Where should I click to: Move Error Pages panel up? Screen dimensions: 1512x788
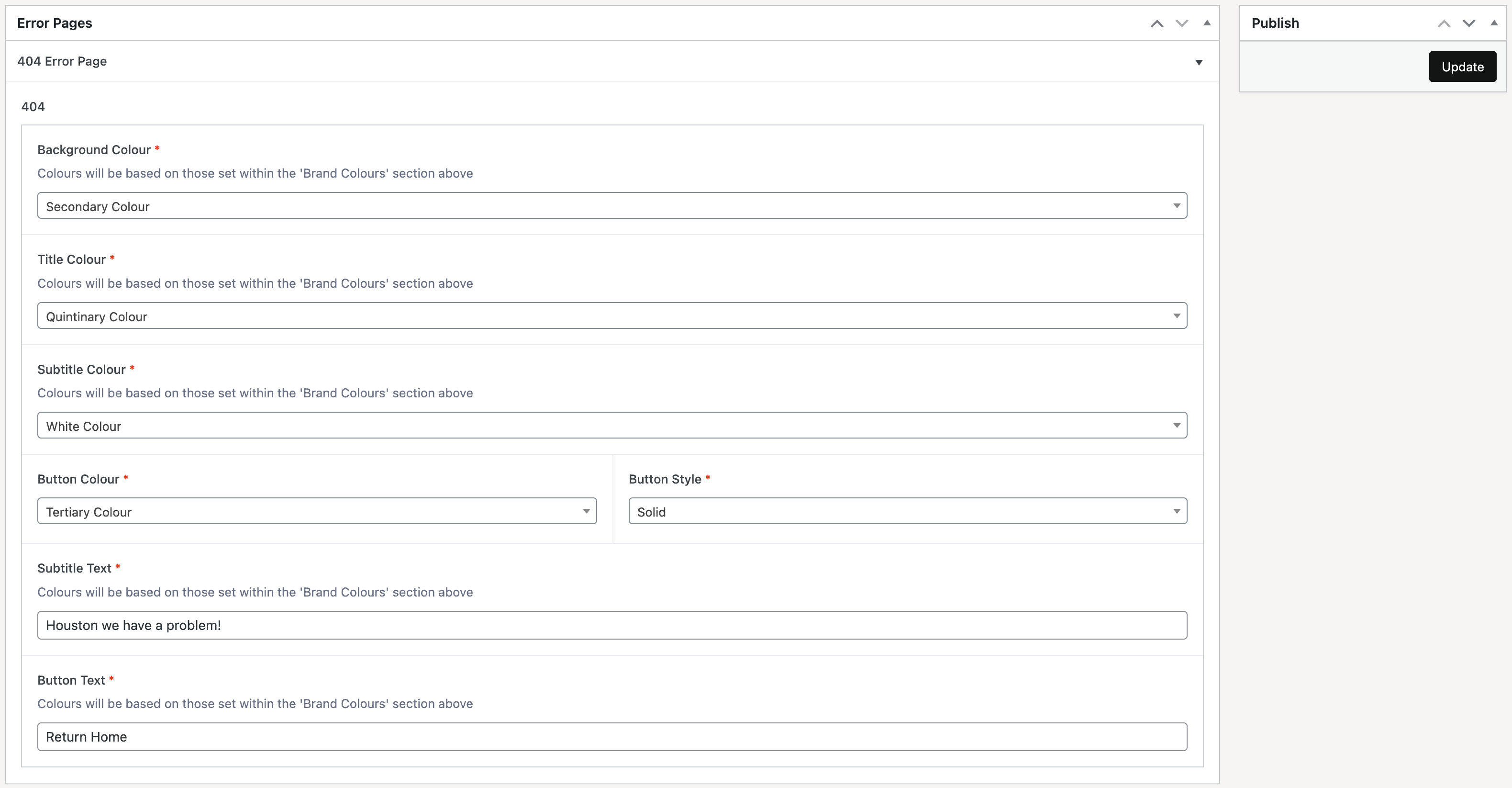pos(1156,23)
